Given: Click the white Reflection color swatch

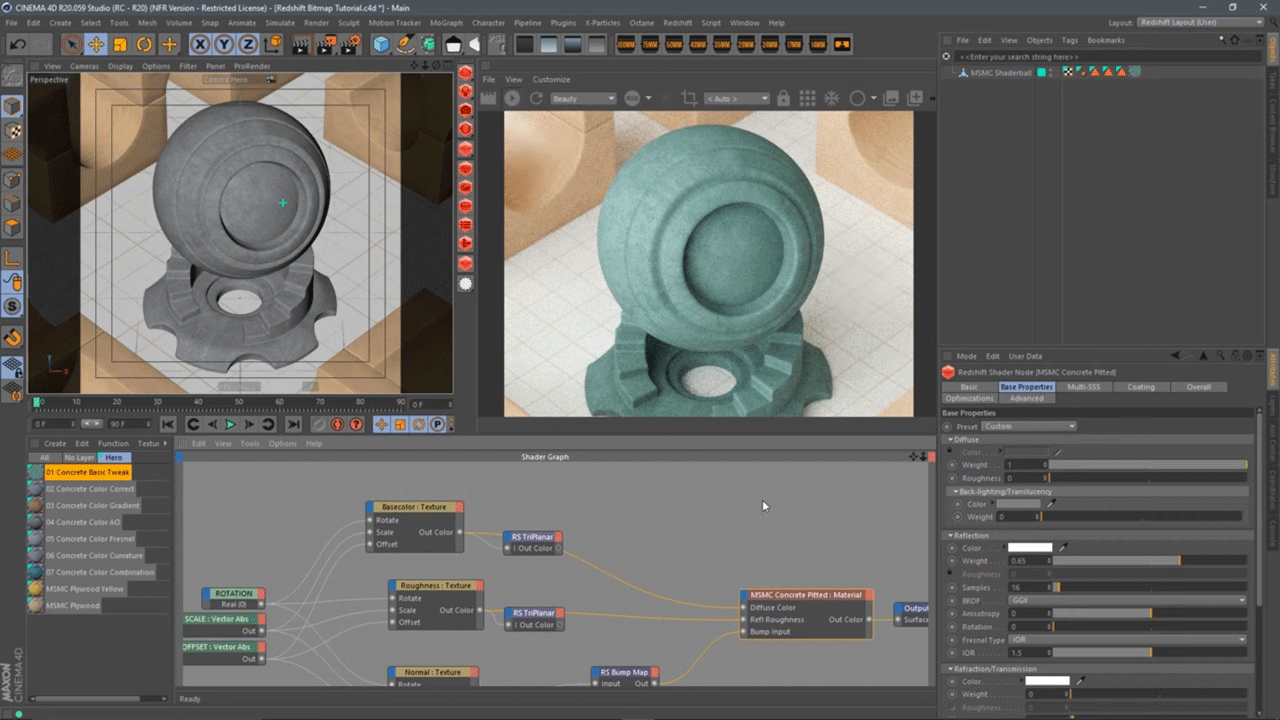Looking at the screenshot, I should [x=1029, y=548].
